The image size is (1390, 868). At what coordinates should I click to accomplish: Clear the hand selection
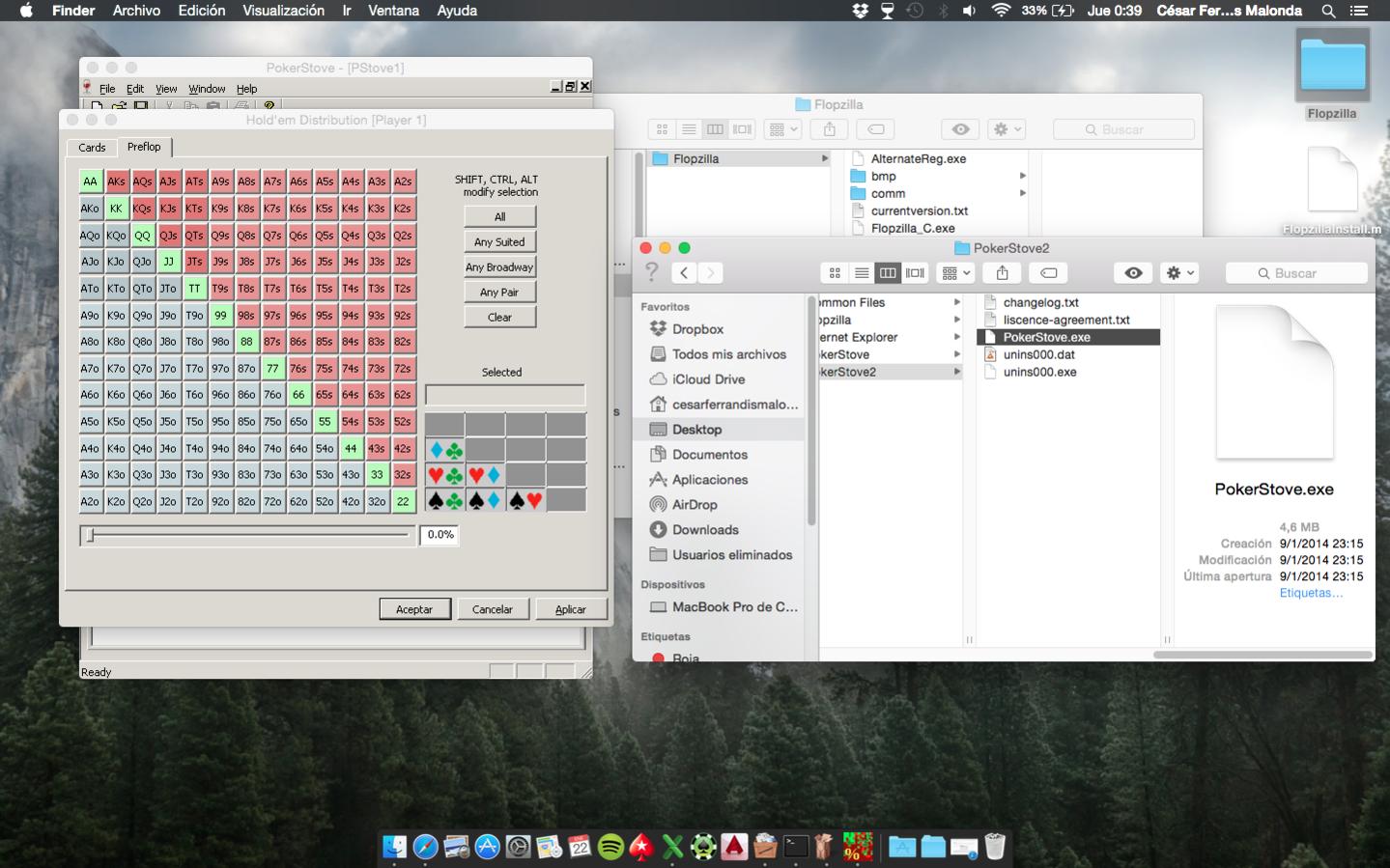499,318
